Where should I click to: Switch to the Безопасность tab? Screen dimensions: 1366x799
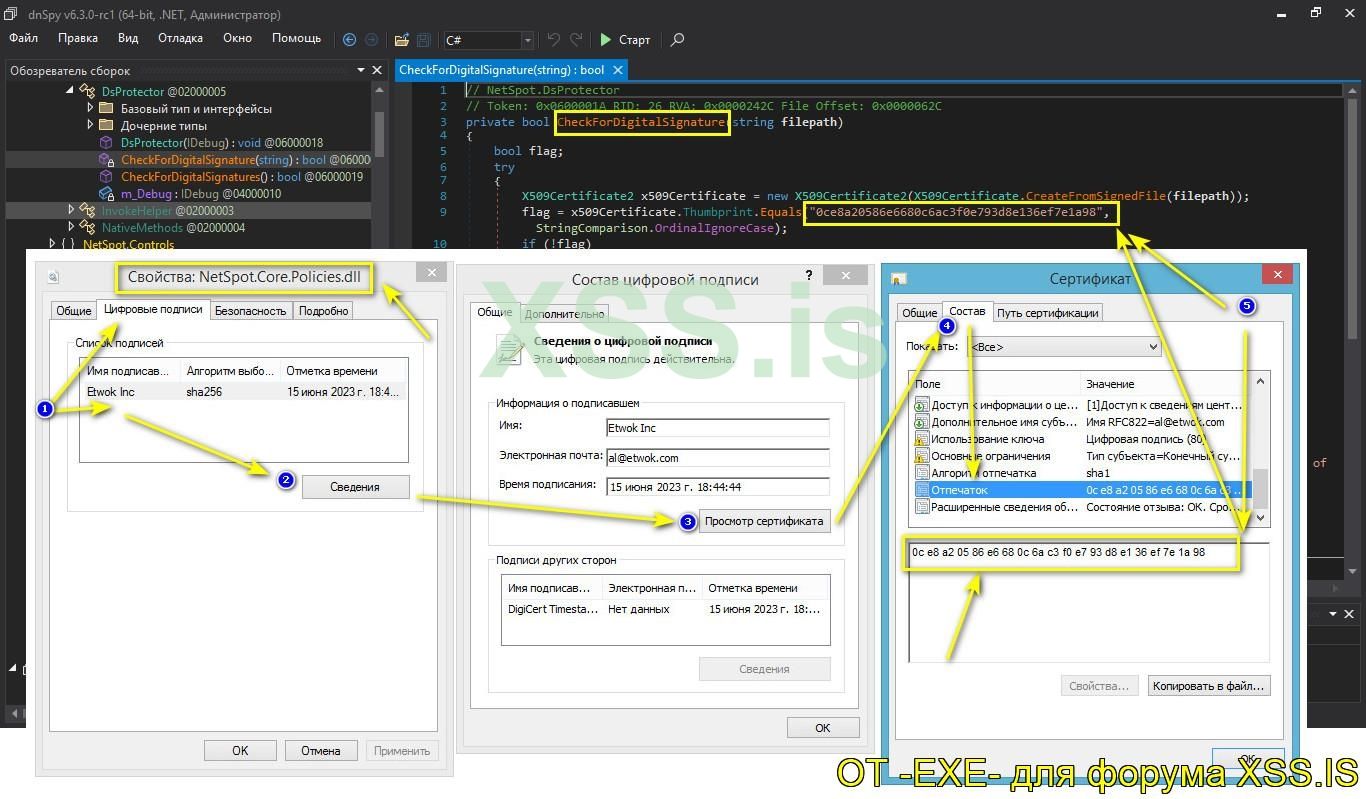(x=250, y=311)
